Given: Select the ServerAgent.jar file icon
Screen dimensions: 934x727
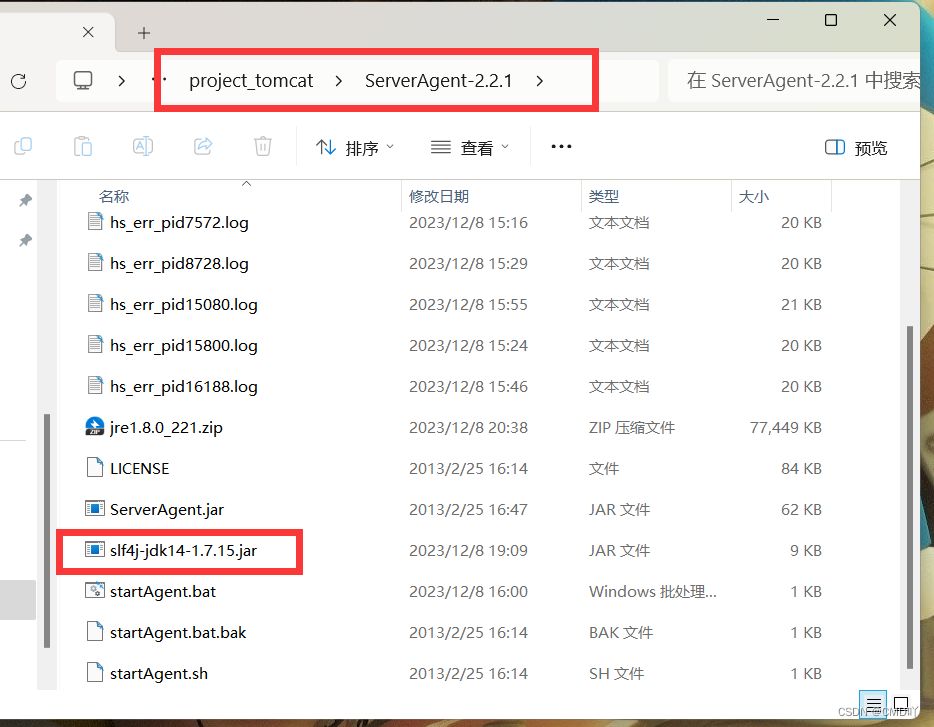Looking at the screenshot, I should (x=96, y=509).
